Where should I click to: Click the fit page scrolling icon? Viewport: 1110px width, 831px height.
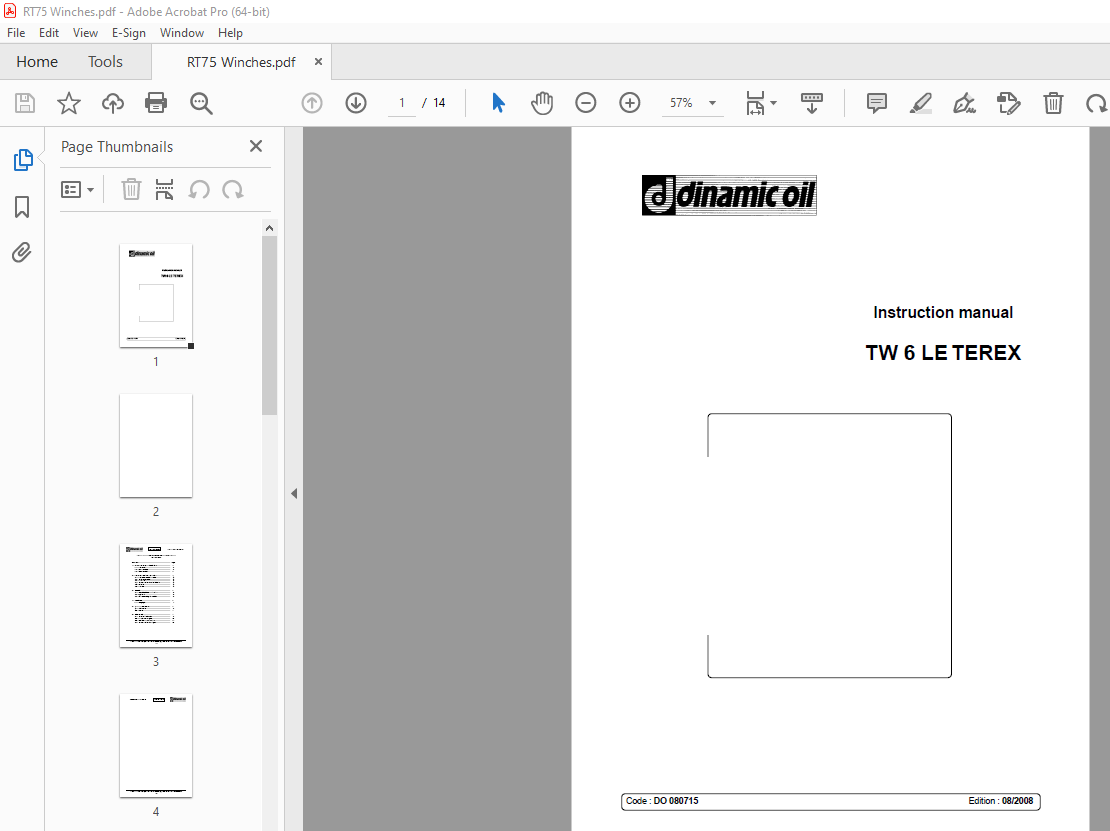(755, 103)
